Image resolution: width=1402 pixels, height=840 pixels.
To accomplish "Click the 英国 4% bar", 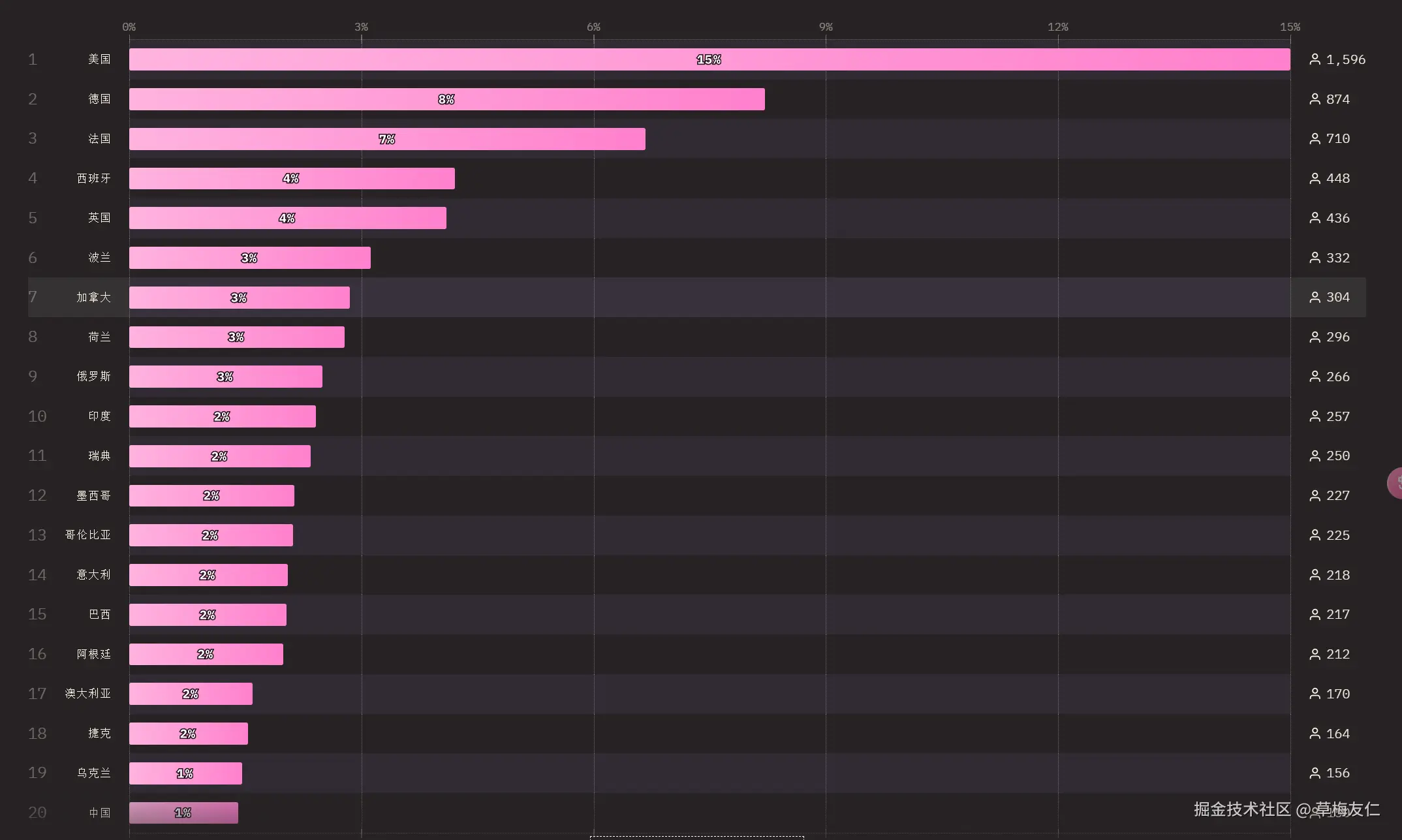I will tap(287, 218).
